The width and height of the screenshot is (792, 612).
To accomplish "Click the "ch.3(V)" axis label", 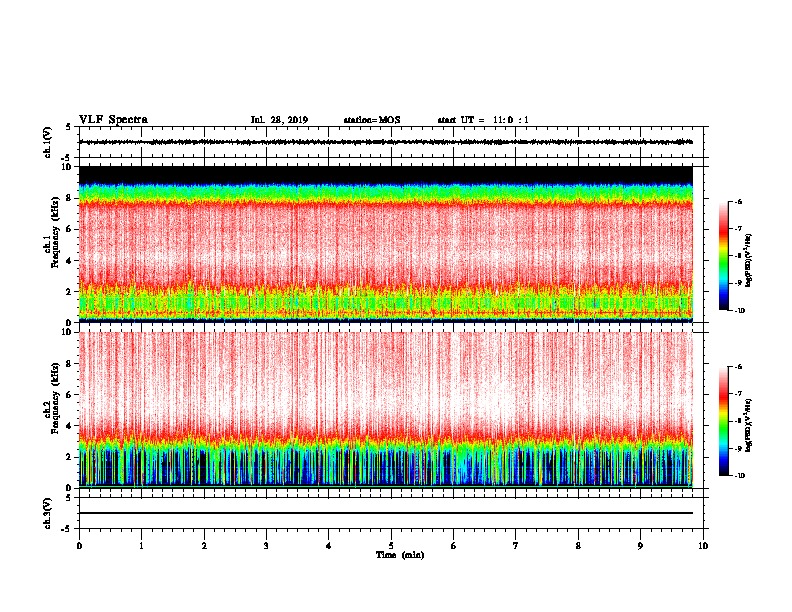I will coord(47,513).
